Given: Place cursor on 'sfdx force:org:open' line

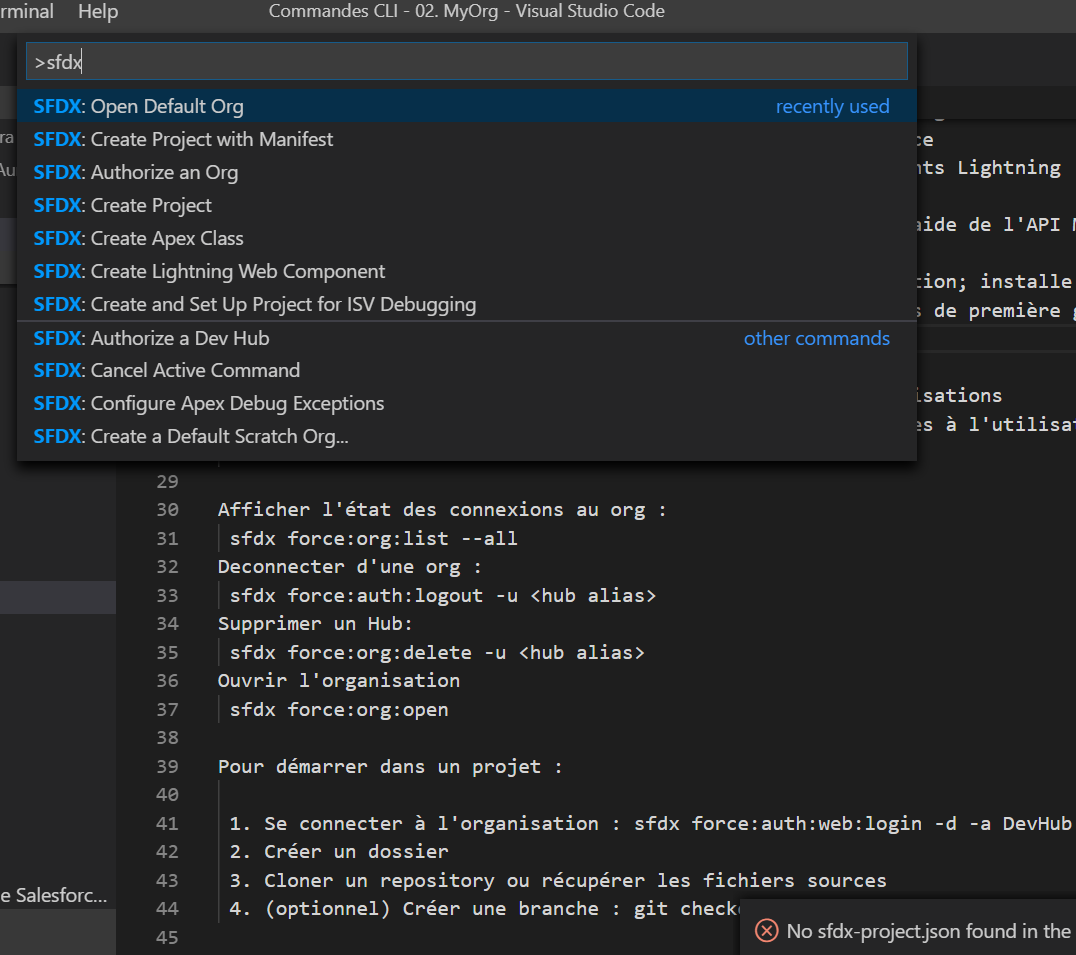Looking at the screenshot, I should (x=339, y=709).
